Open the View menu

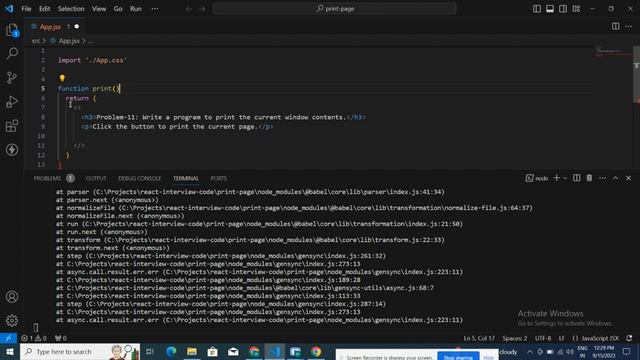click(99, 9)
